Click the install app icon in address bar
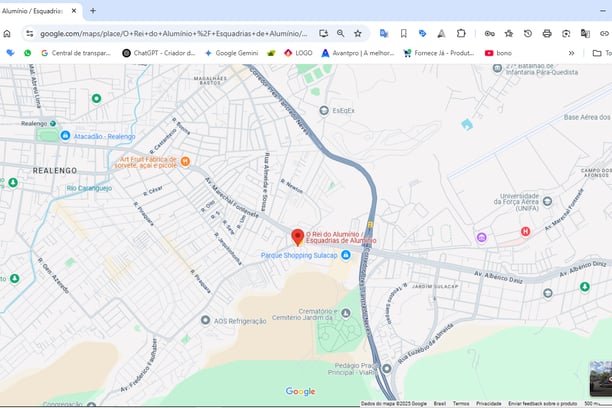 (x=323, y=34)
